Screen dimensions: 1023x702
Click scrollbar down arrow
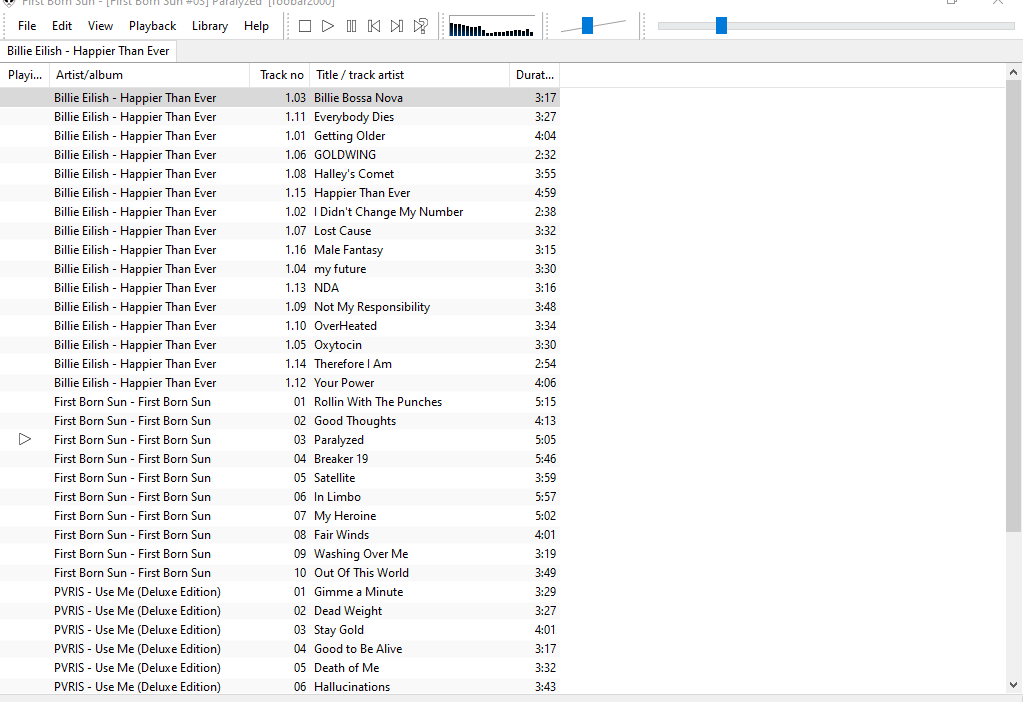(x=1013, y=685)
